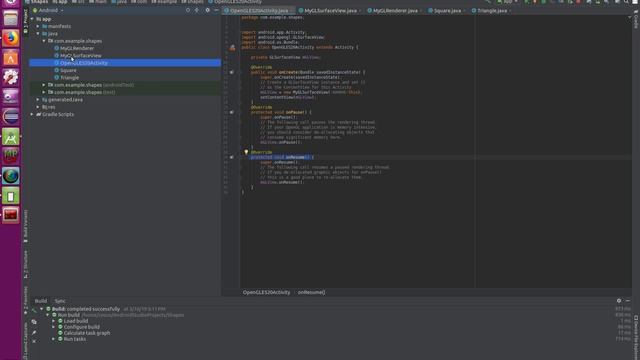This screenshot has width=640, height=360.
Task: Open the Files manager dock icon
Action: pyautogui.click(x=11, y=18)
